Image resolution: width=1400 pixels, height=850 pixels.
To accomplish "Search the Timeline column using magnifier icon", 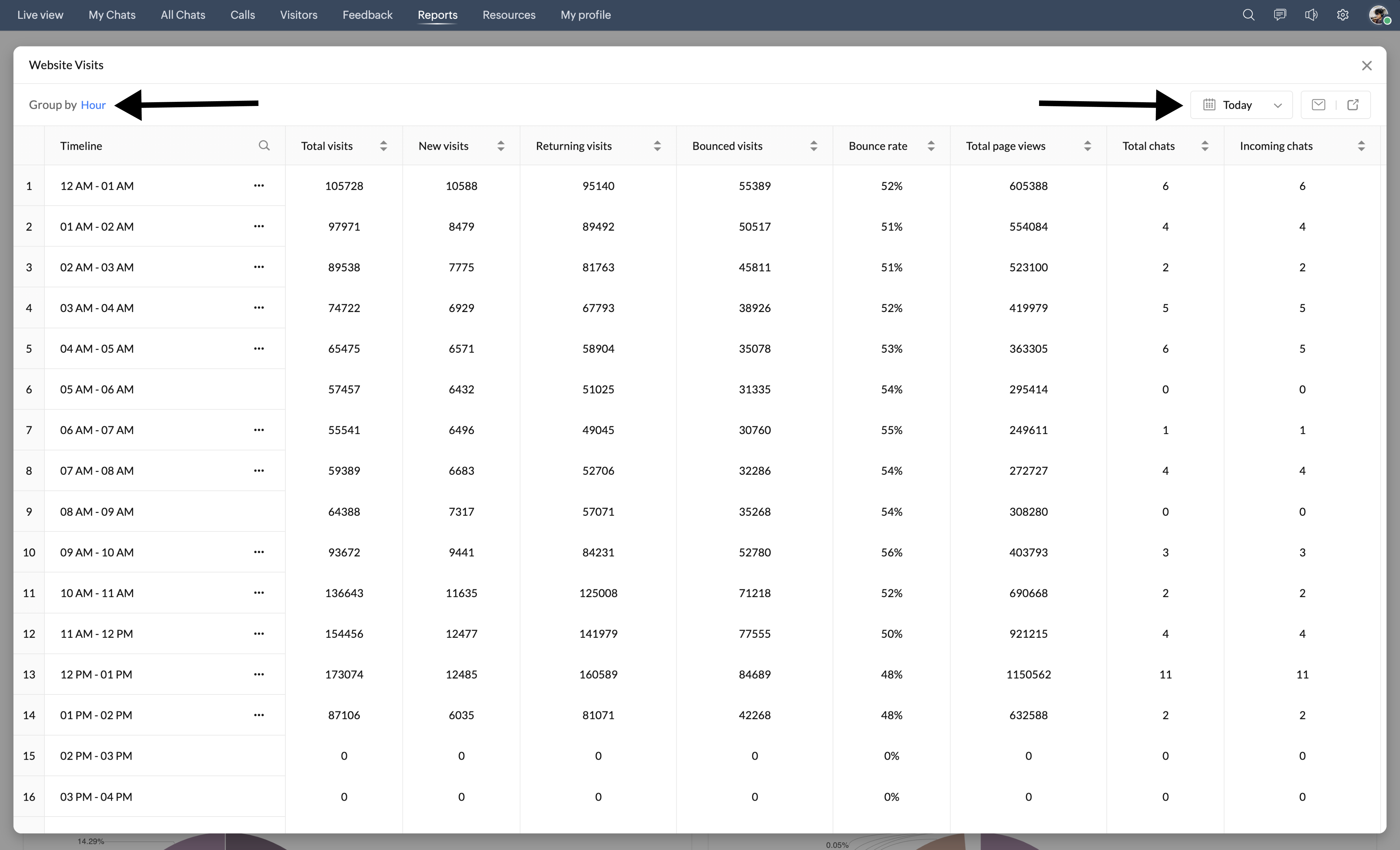I will (264, 146).
